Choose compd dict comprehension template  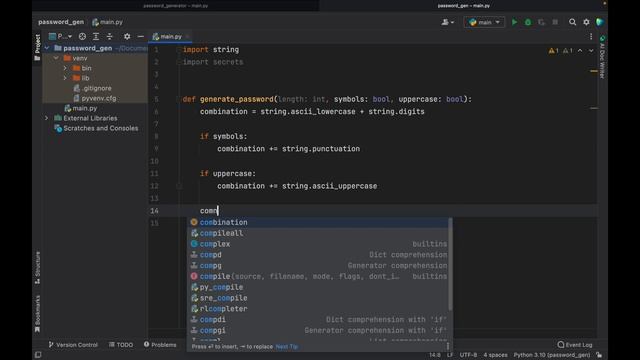tap(318, 255)
